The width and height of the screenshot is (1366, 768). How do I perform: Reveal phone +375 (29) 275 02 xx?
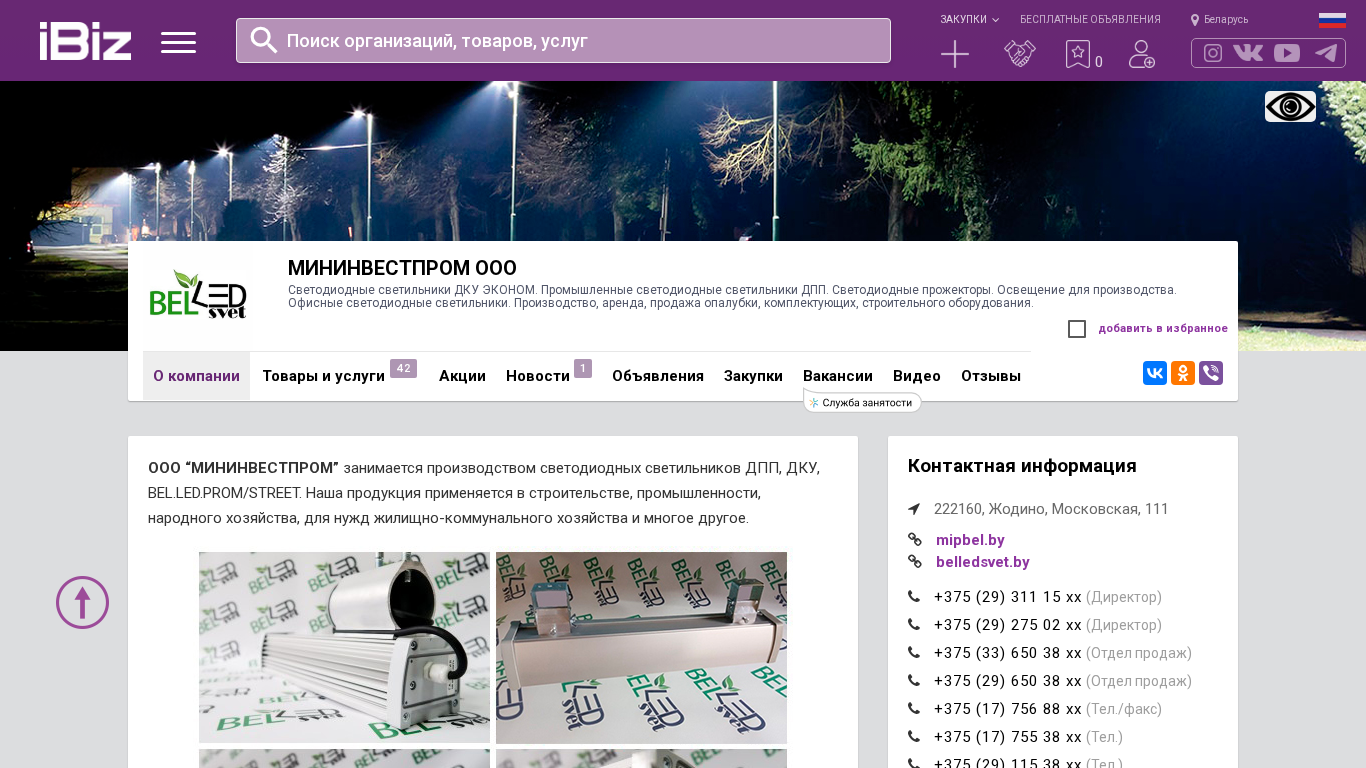point(1008,625)
